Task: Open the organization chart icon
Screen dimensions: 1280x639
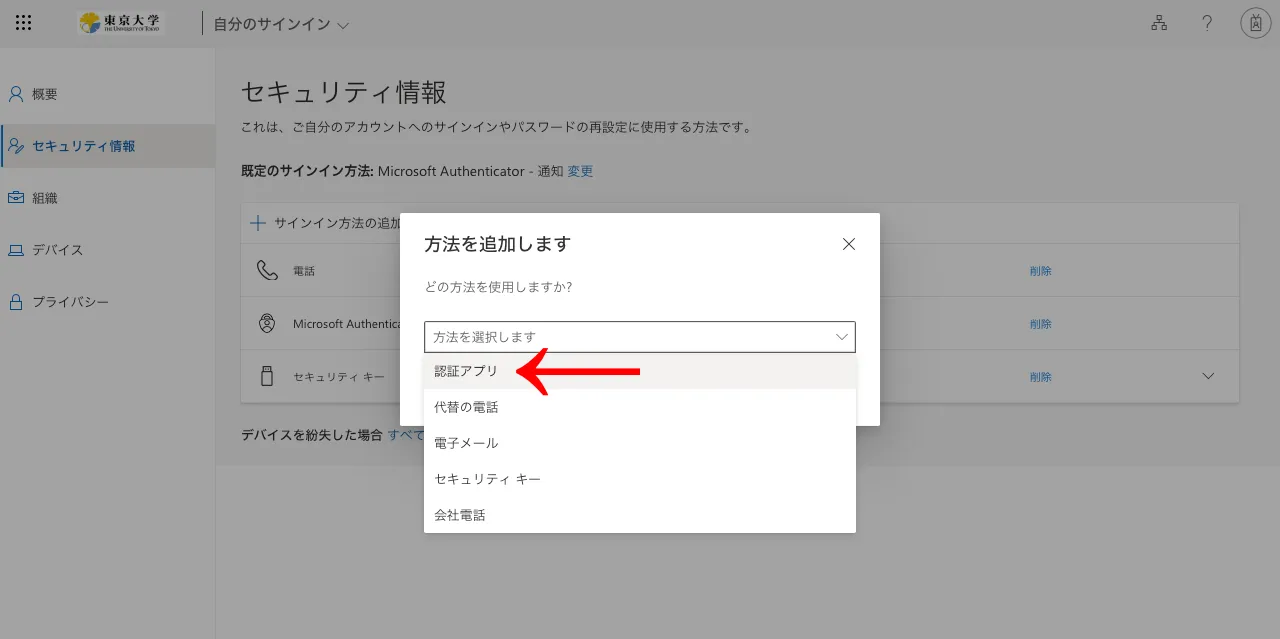Action: coord(1159,23)
